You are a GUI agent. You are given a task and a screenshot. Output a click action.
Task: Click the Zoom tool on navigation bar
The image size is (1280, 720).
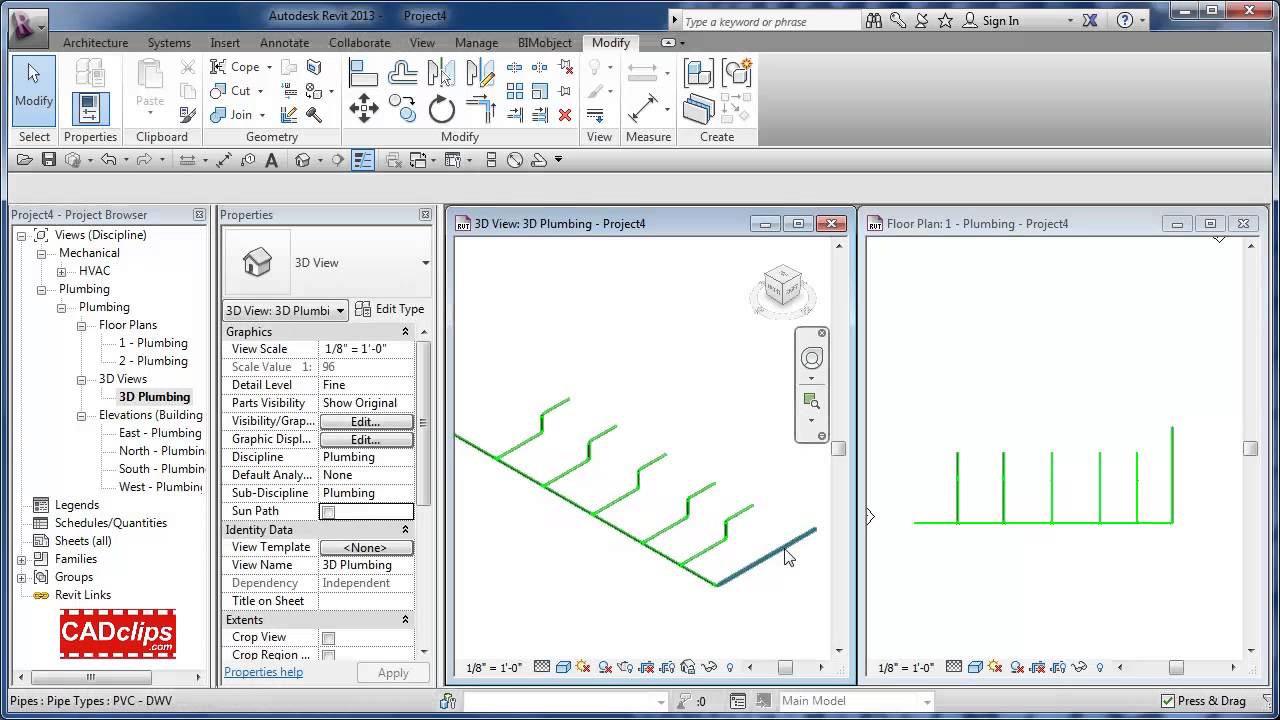pyautogui.click(x=811, y=400)
